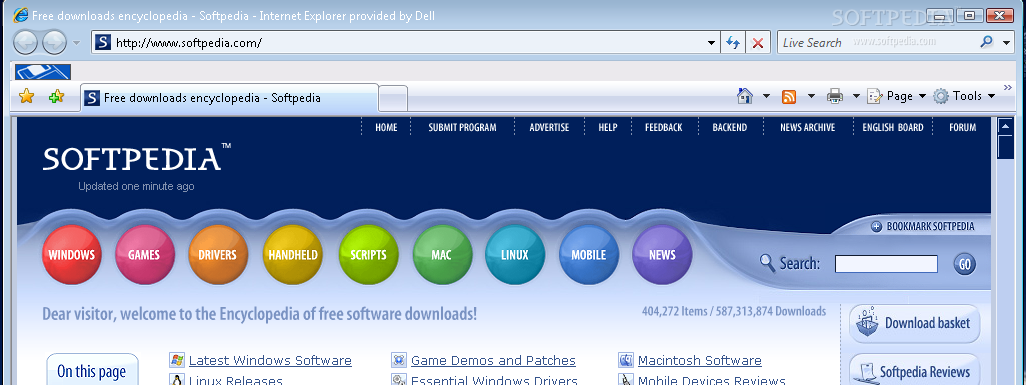Click the address bar URL field
1026x385 pixels.
[x=406, y=43]
